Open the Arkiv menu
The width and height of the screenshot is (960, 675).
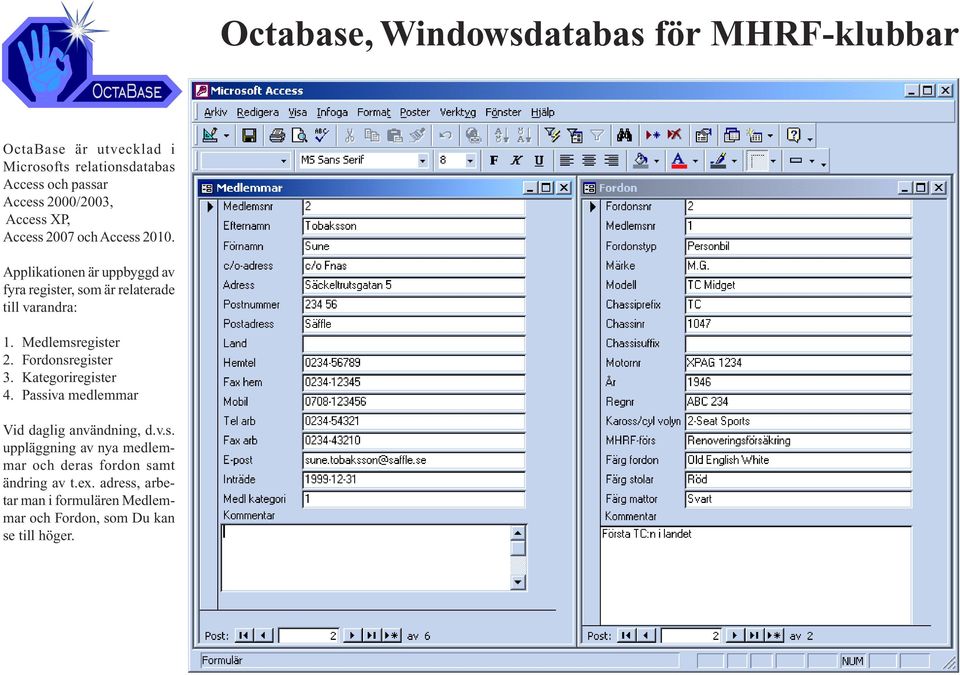pos(215,112)
